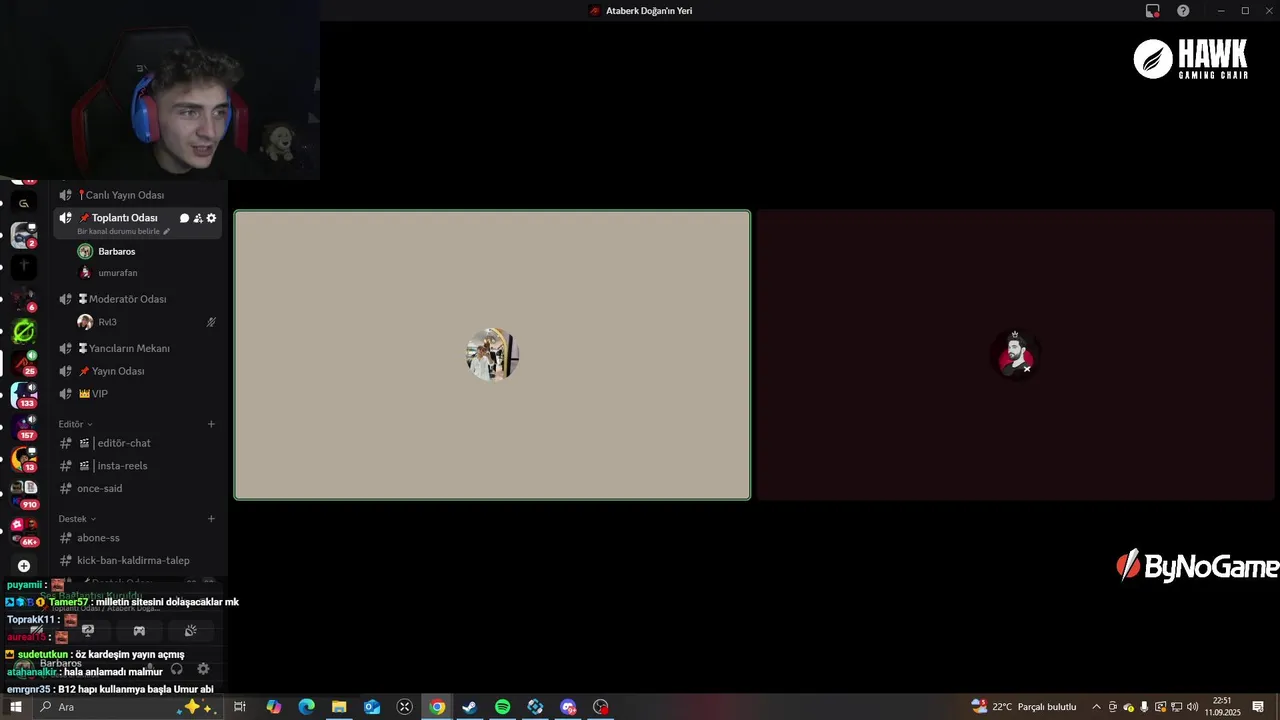Open server icon with 133 badge
The width and height of the screenshot is (1280, 720).
24,395
